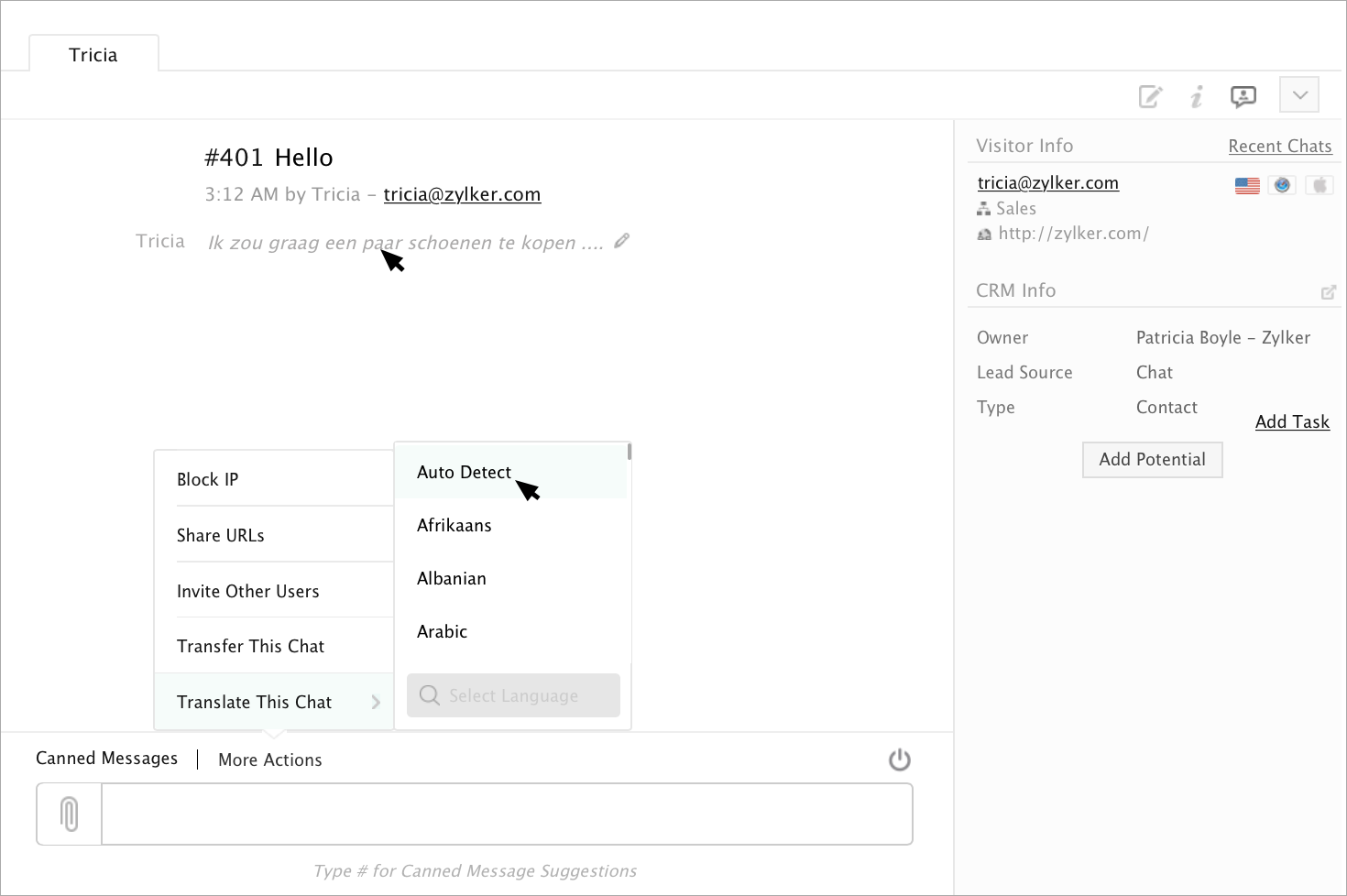Expand Translate This Chat submenu arrow

[x=376, y=702]
